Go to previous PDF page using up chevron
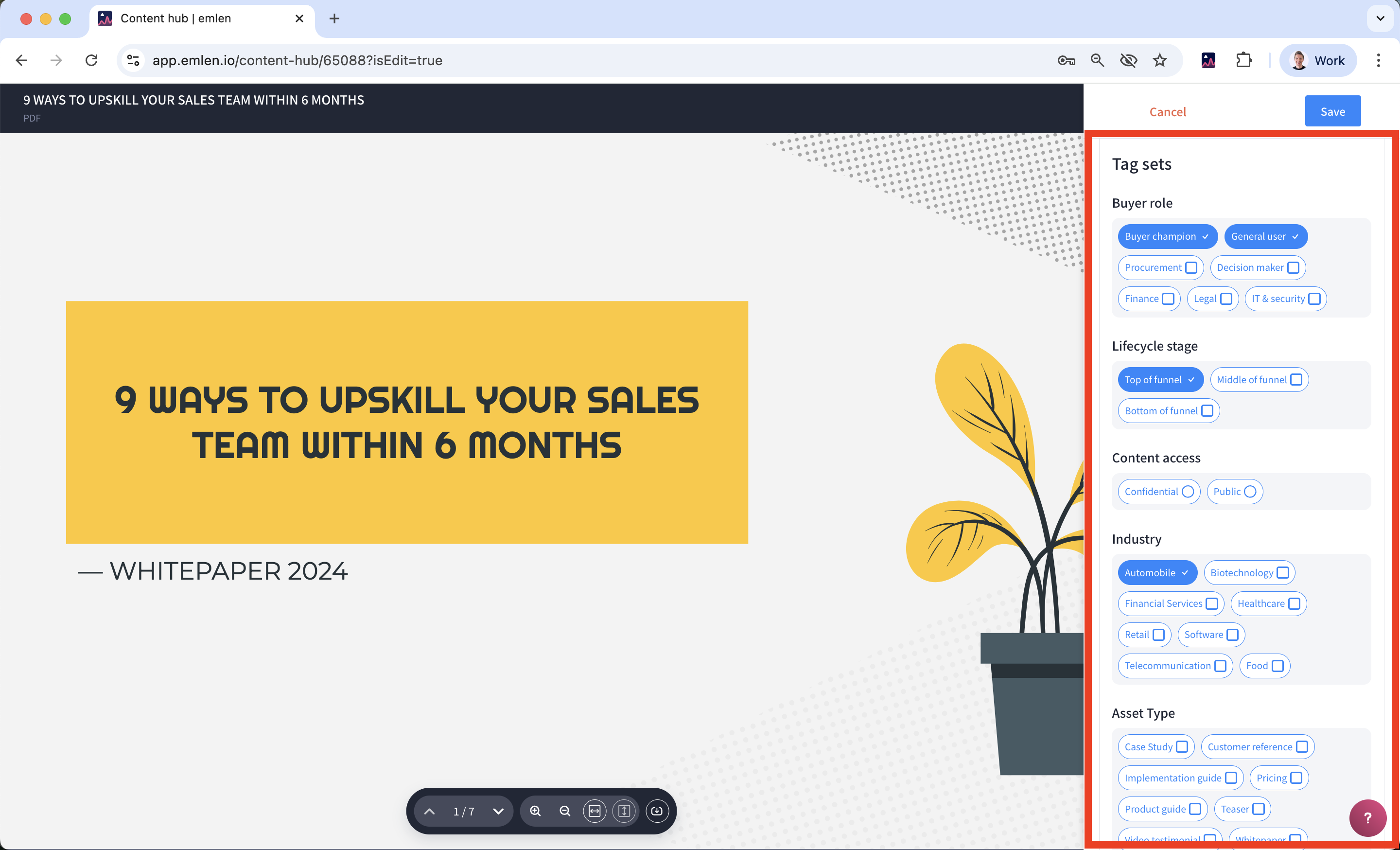This screenshot has height=850, width=1400. pos(430,811)
